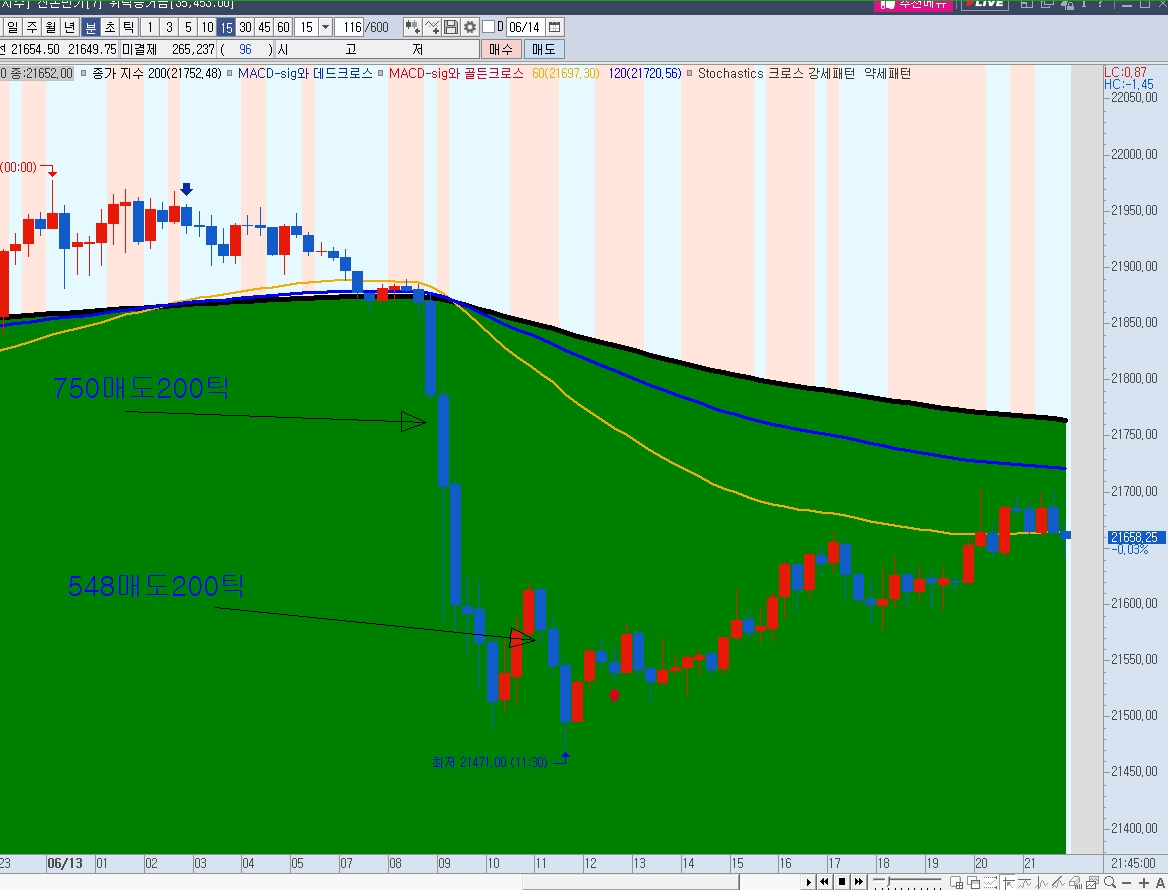Click the pink 추천메뉴 button
Image resolution: width=1168 pixels, height=890 pixels.
point(913,4)
